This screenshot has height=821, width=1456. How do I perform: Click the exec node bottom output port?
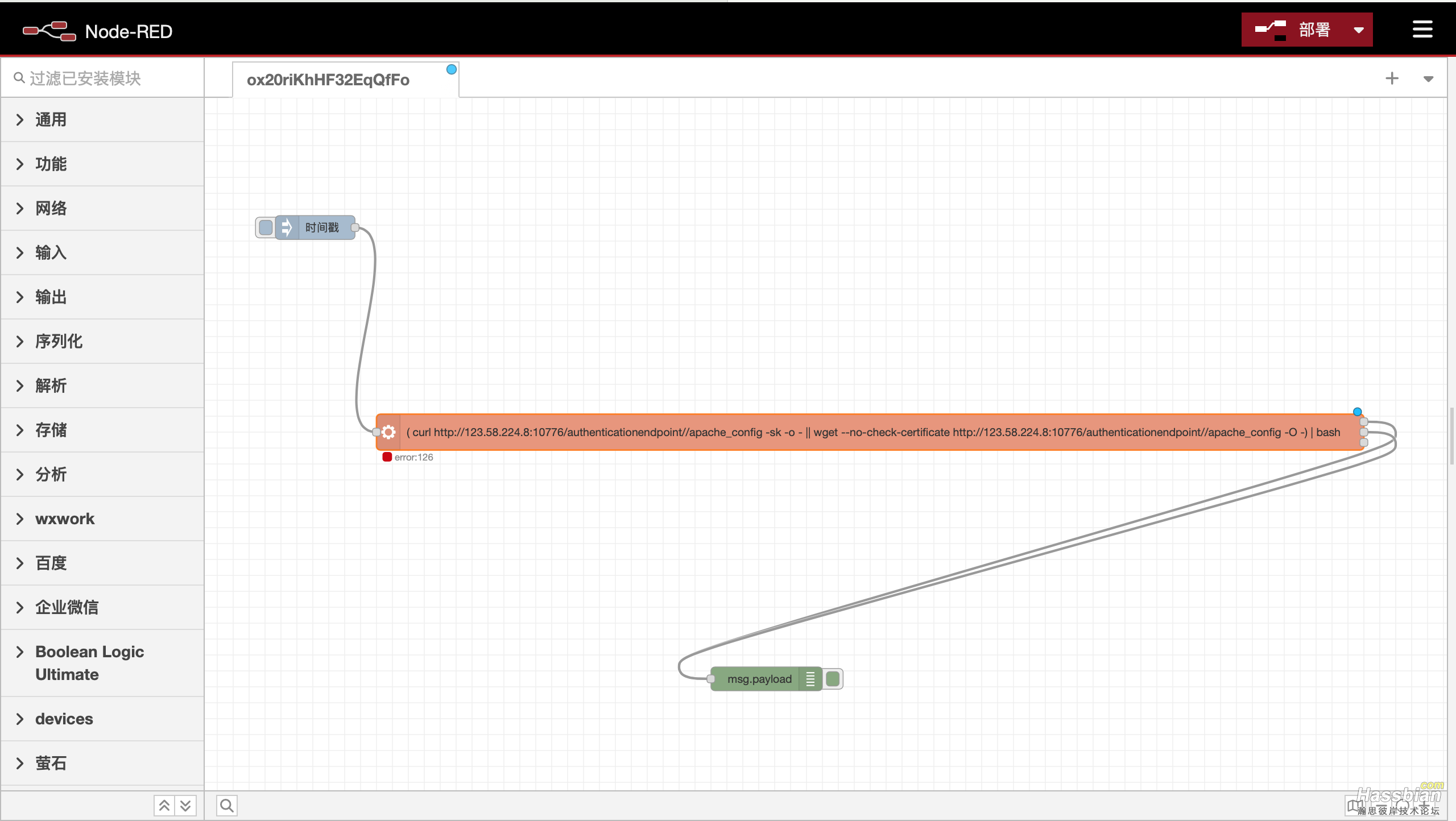[1364, 442]
